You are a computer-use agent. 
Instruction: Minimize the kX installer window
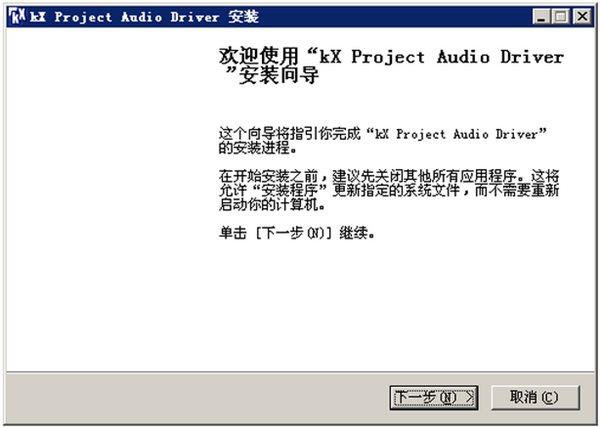541,17
